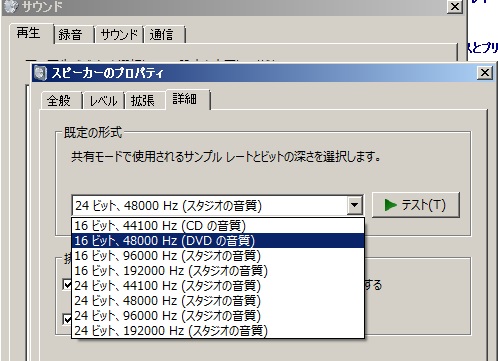
Task: Open the 拡張 tab
Action: click(x=144, y=100)
